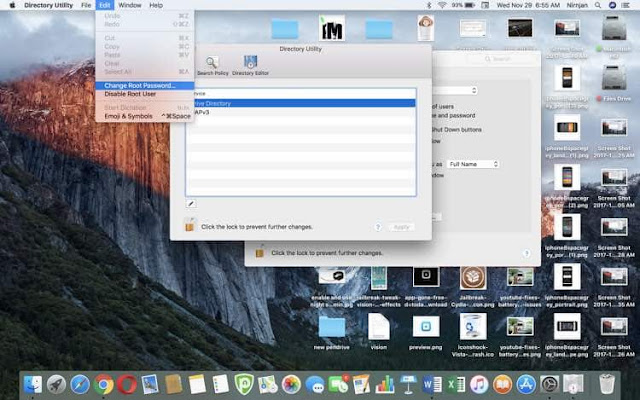The image size is (640, 400).
Task: Open the popup menu above 'of users' in the background window
Action: tap(455, 90)
